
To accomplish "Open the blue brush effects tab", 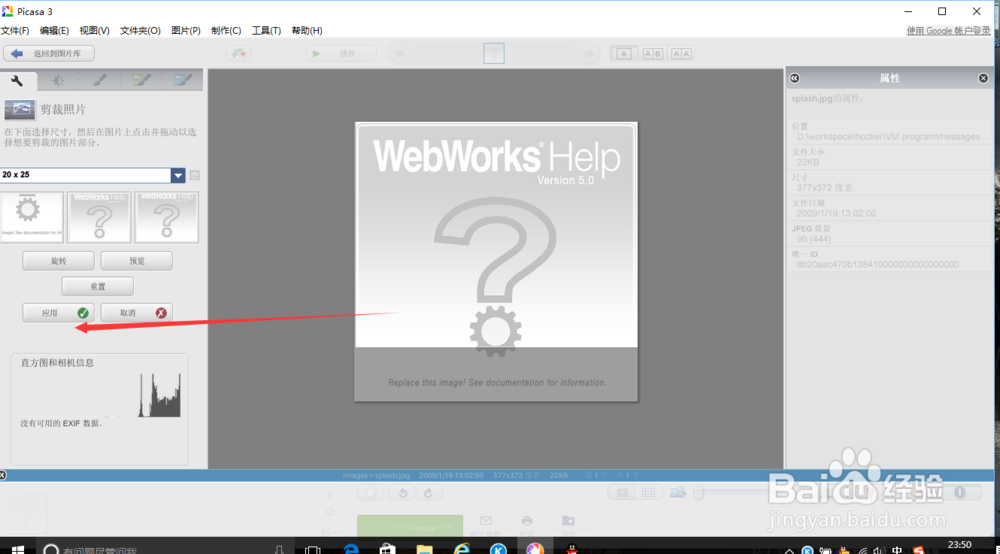I will [x=182, y=80].
